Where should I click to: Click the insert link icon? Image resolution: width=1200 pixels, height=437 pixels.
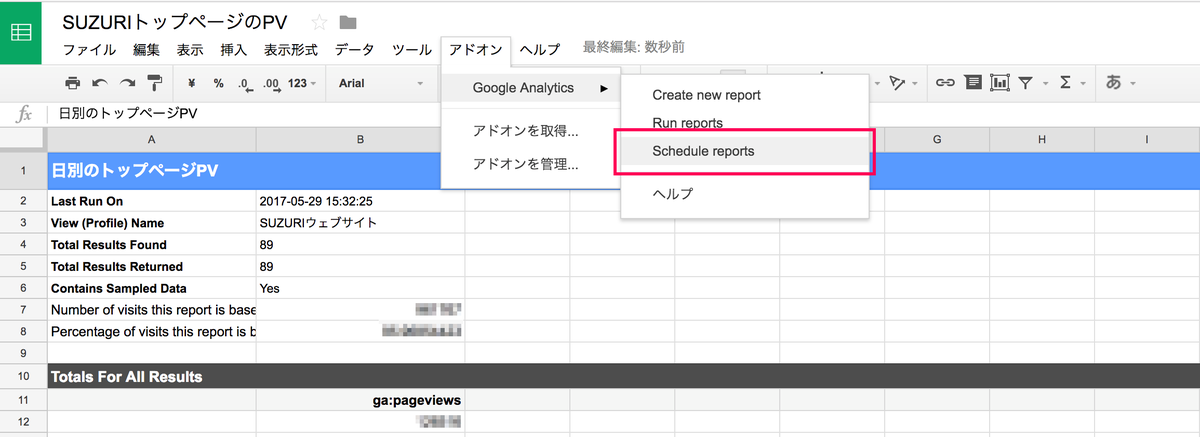point(944,83)
